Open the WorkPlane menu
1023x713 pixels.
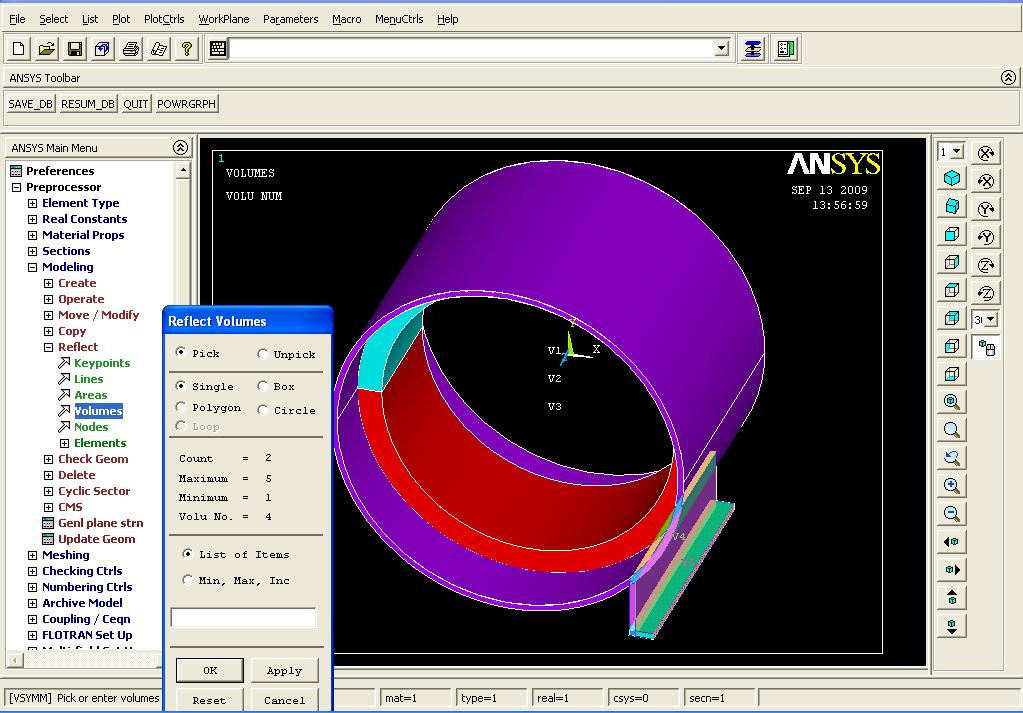pos(224,19)
